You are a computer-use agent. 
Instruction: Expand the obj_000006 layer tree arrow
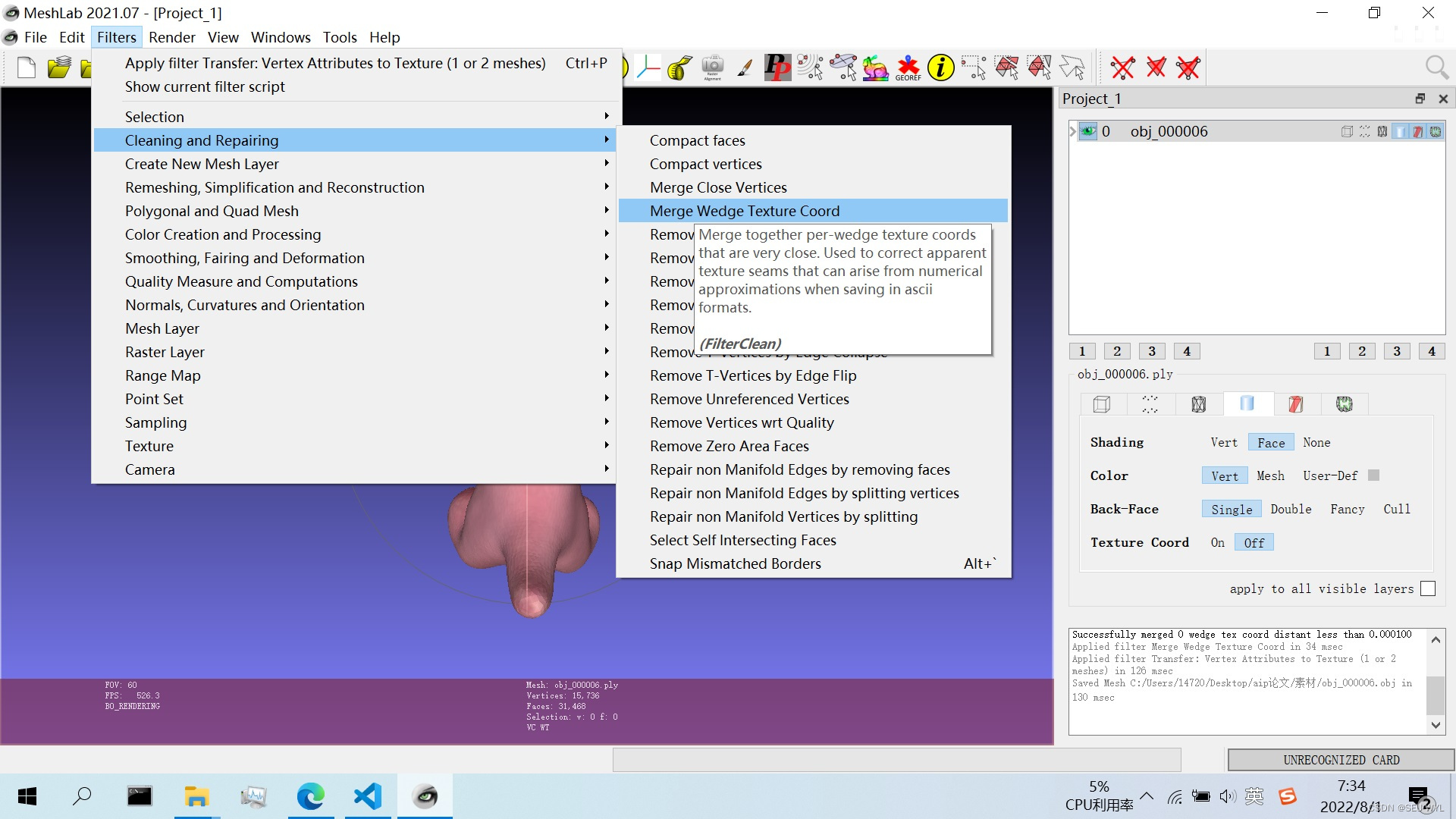click(x=1073, y=131)
